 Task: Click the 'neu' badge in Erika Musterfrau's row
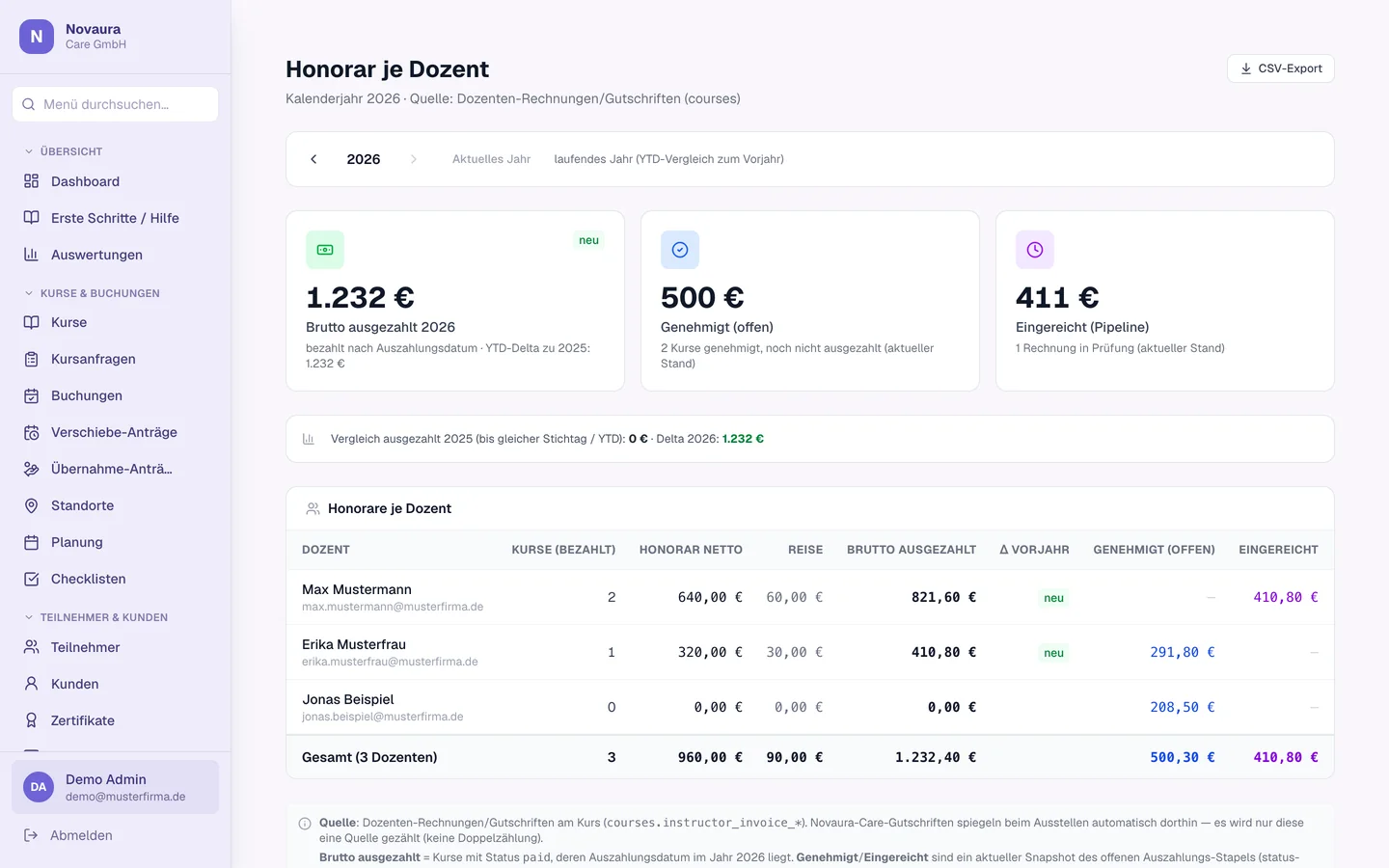click(1053, 653)
